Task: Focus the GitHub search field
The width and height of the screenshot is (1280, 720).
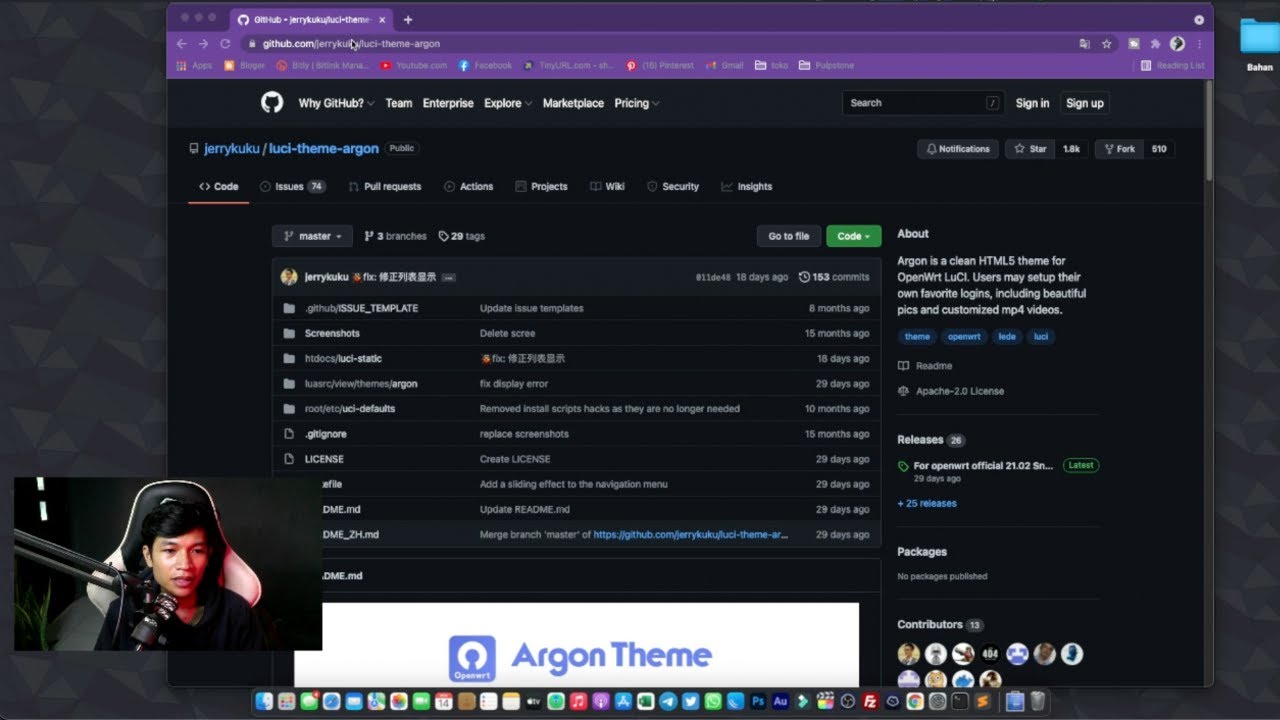Action: pyautogui.click(x=924, y=103)
